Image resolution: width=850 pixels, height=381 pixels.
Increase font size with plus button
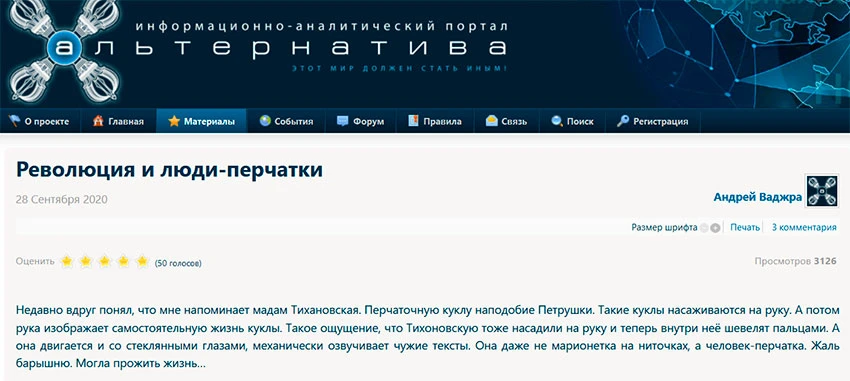tap(716, 228)
